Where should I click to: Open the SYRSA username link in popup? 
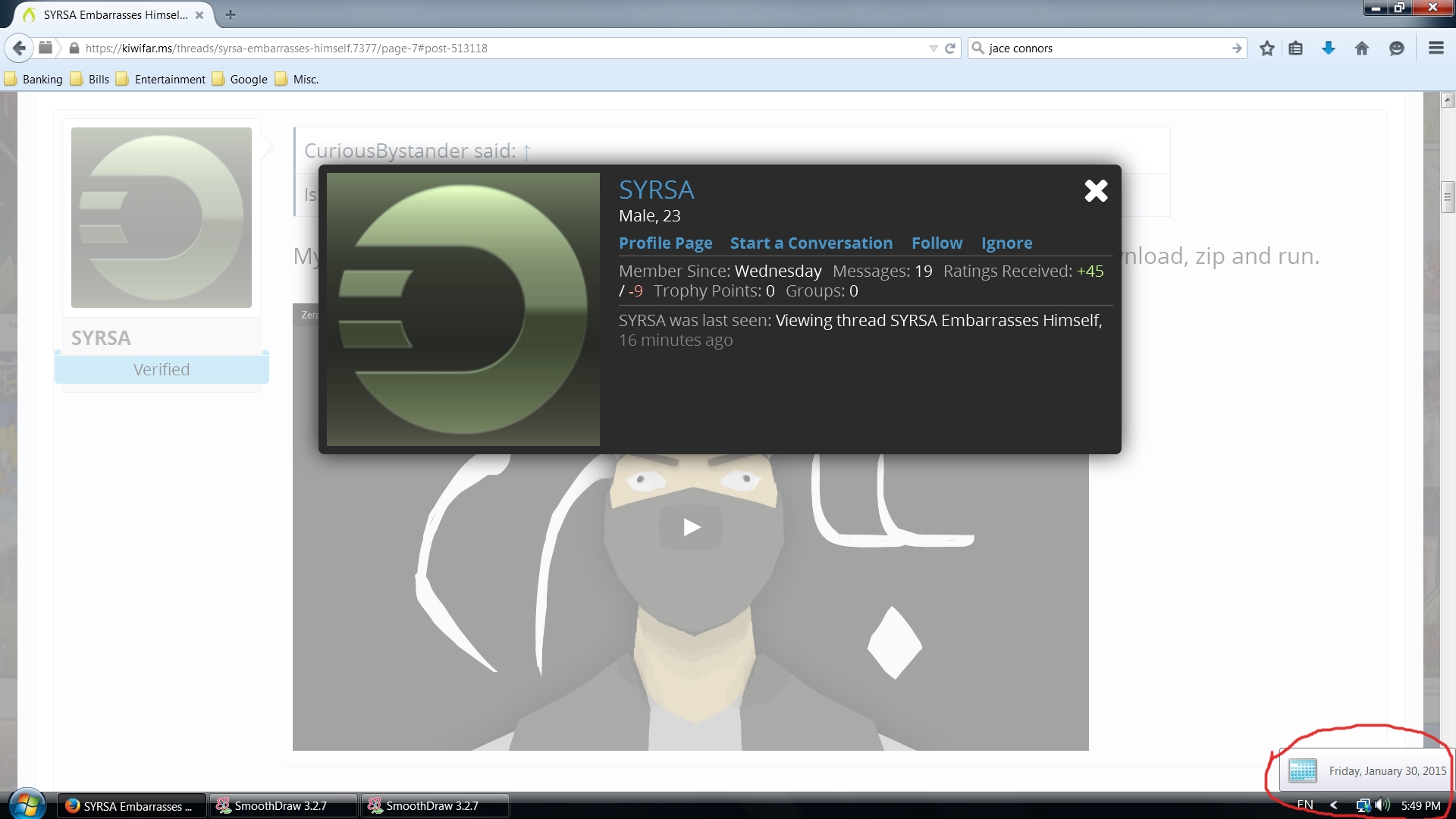(657, 190)
